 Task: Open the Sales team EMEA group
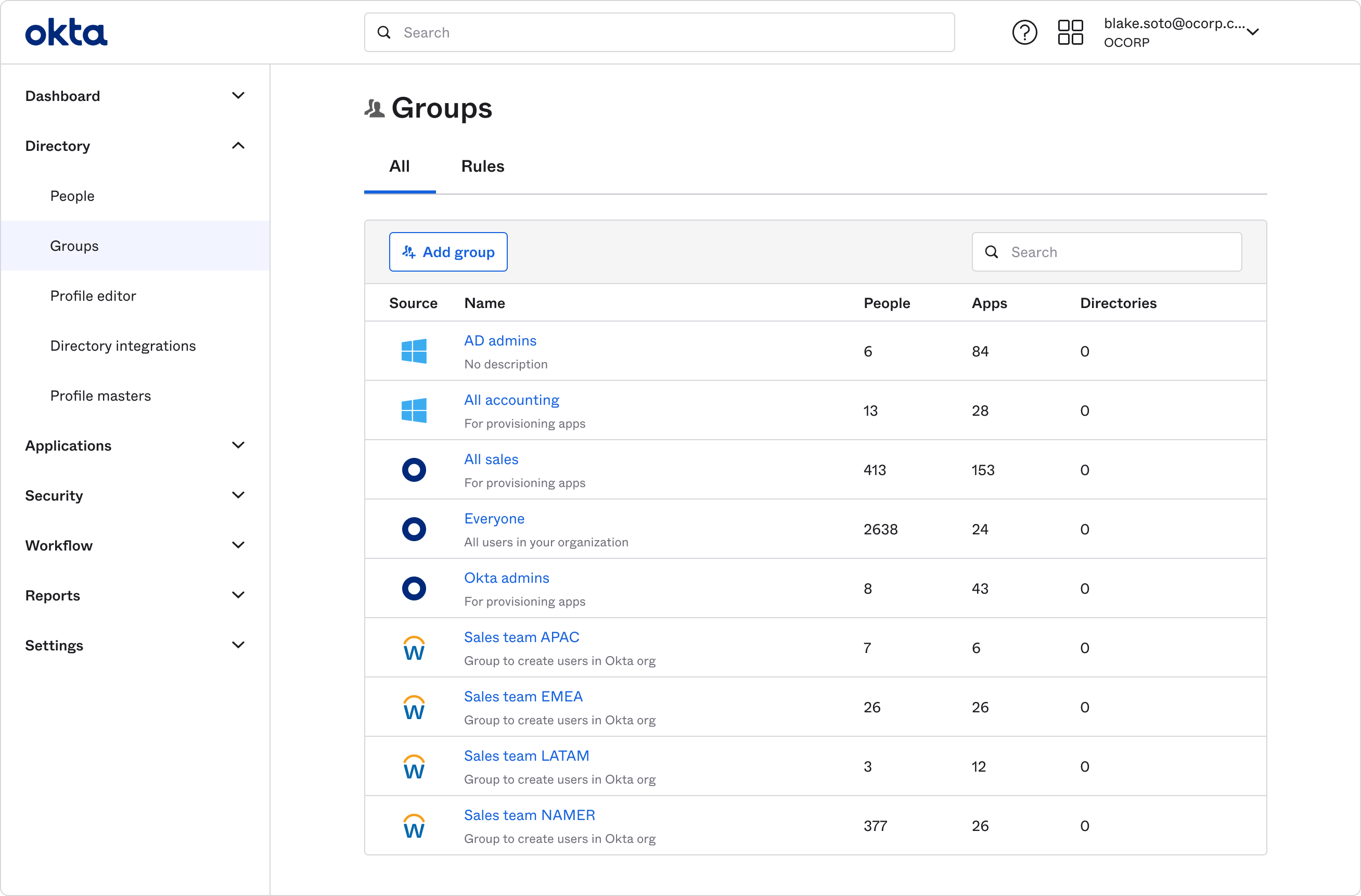(x=523, y=696)
